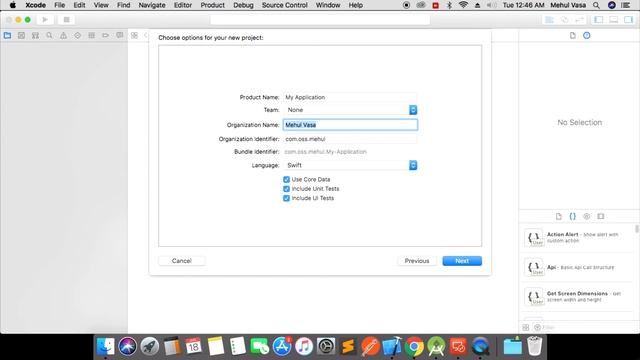
Task: Uncheck Use Core Data
Action: [286, 179]
